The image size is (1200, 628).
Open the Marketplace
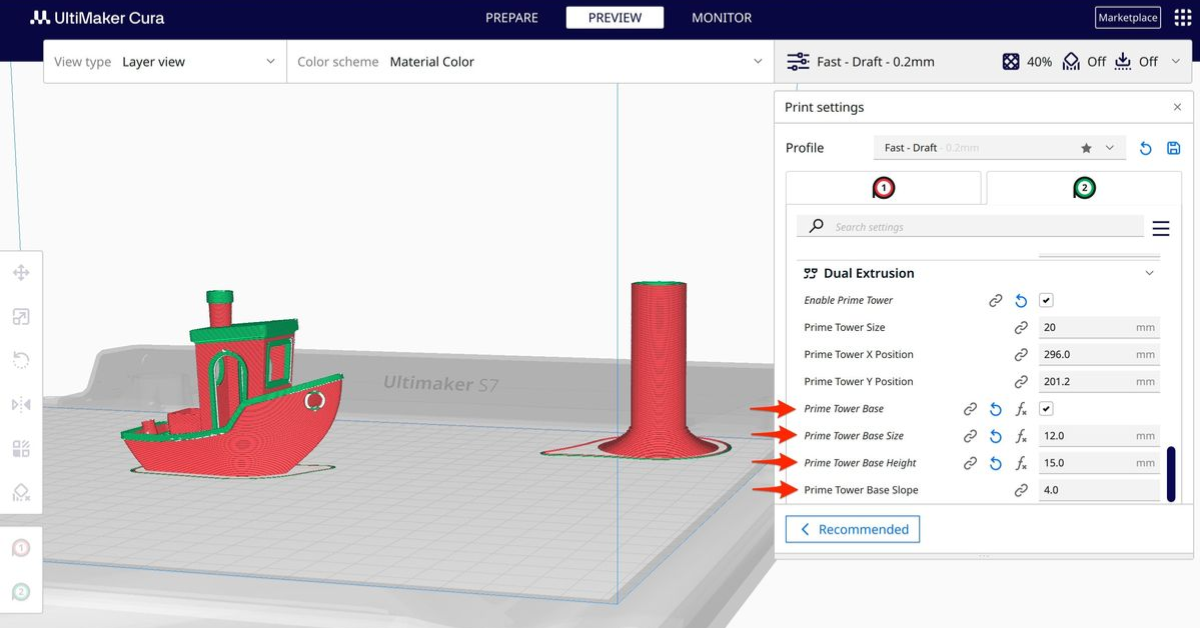(x=1127, y=17)
